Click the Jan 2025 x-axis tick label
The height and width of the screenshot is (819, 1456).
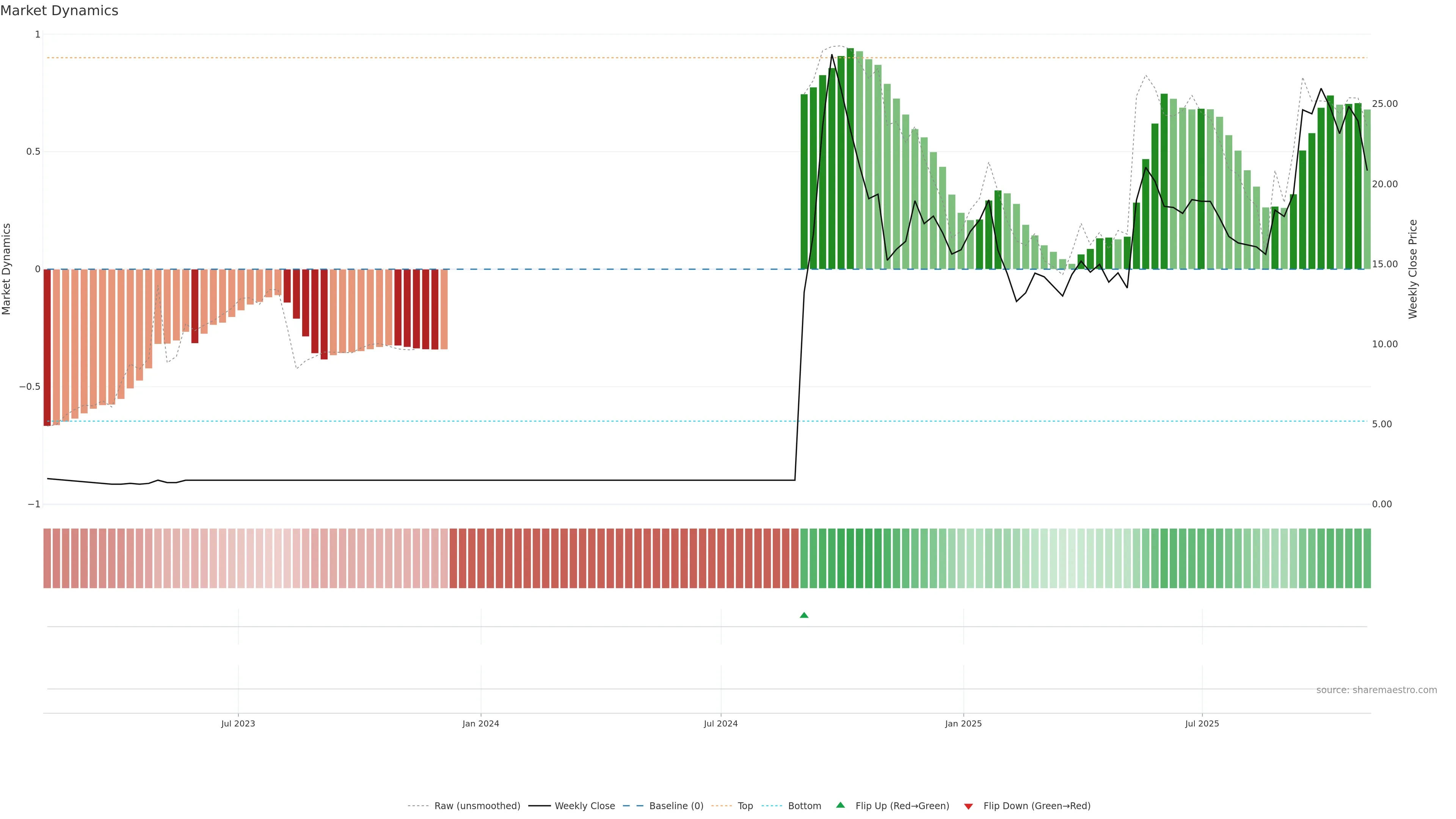tap(963, 723)
